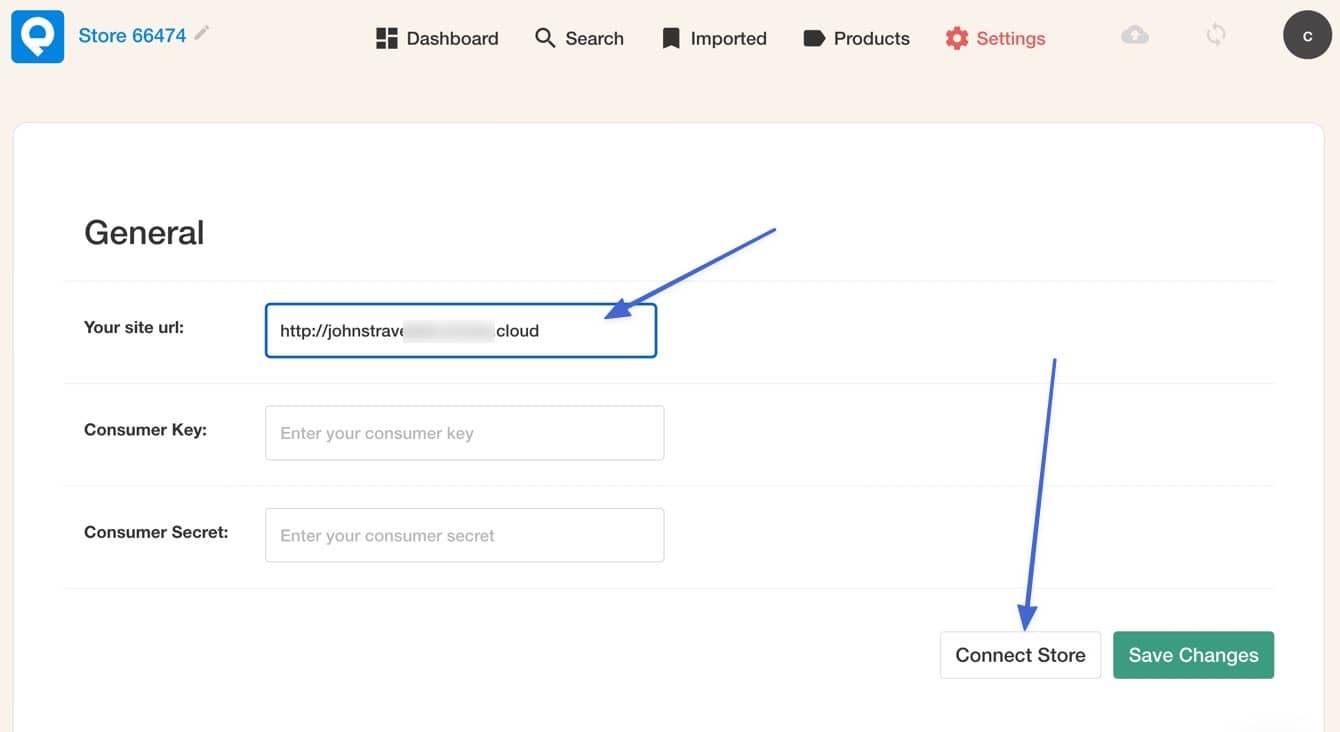Focus the site url input field
Viewport: 1340px width, 732px height.
tap(461, 330)
